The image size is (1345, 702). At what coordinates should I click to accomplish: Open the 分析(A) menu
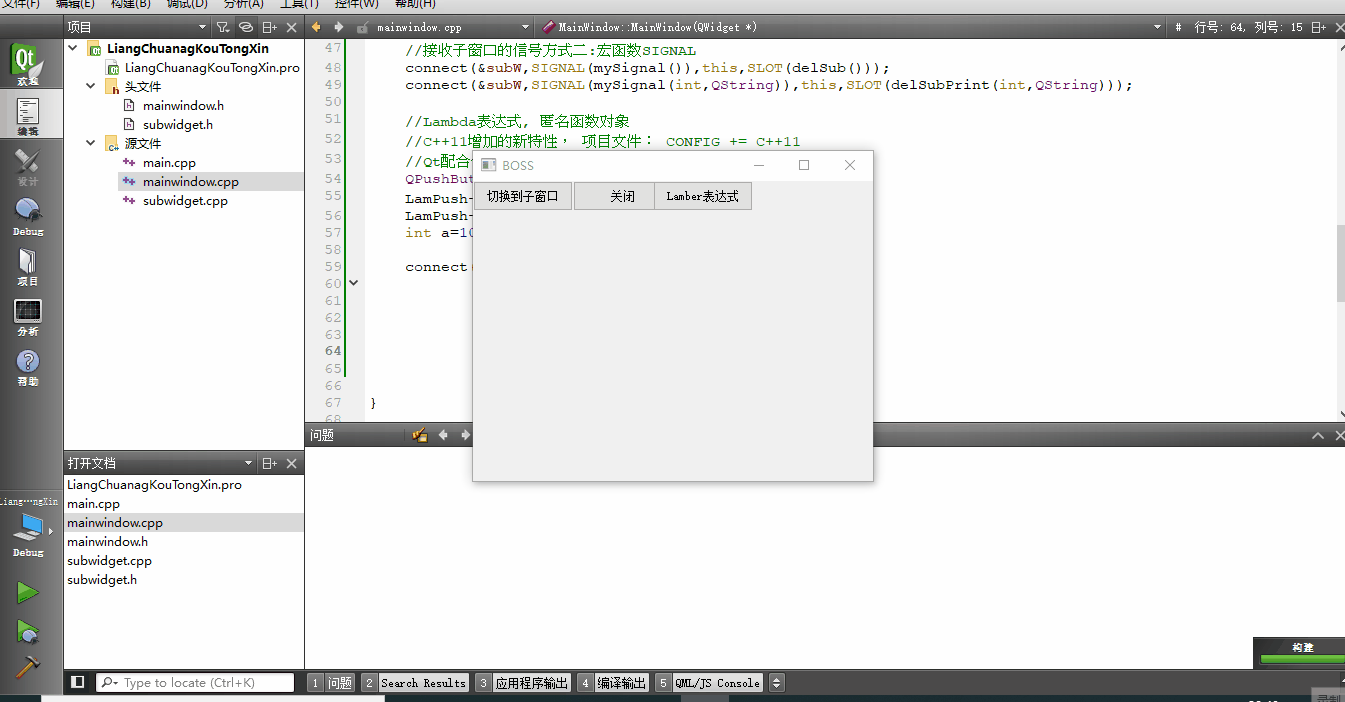pyautogui.click(x=243, y=4)
